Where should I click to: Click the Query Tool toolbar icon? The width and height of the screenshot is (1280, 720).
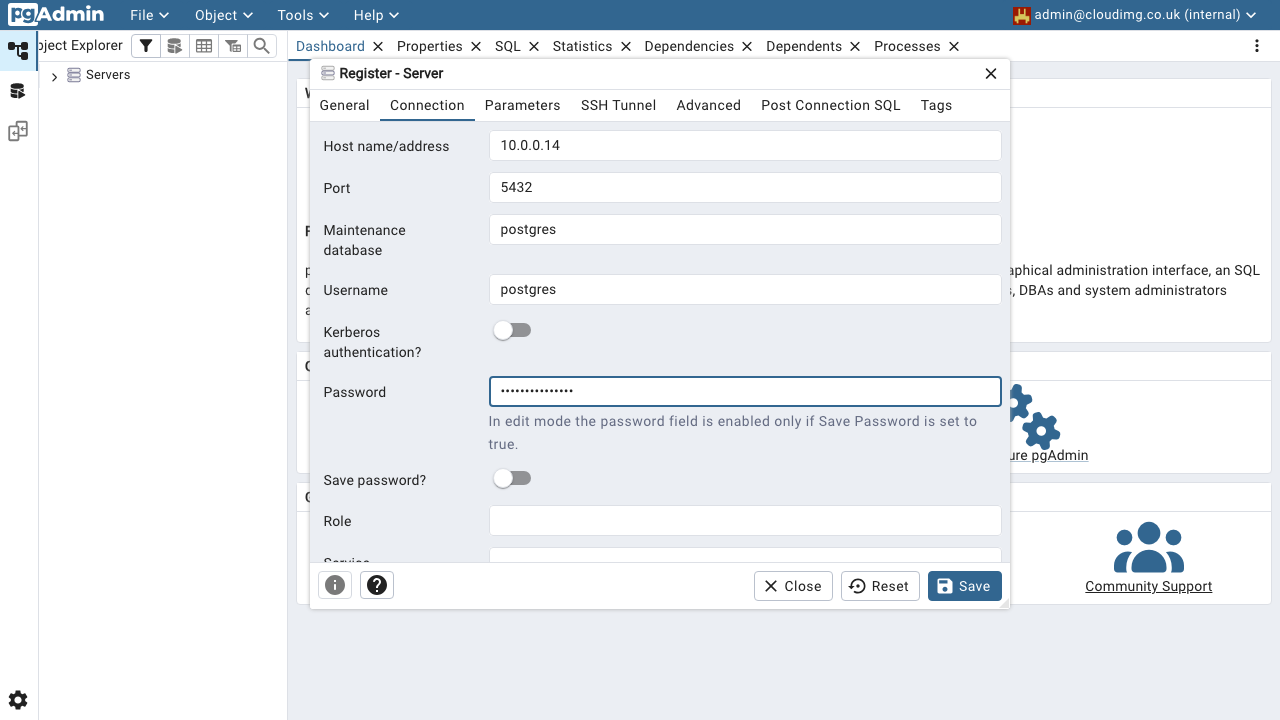click(x=175, y=46)
